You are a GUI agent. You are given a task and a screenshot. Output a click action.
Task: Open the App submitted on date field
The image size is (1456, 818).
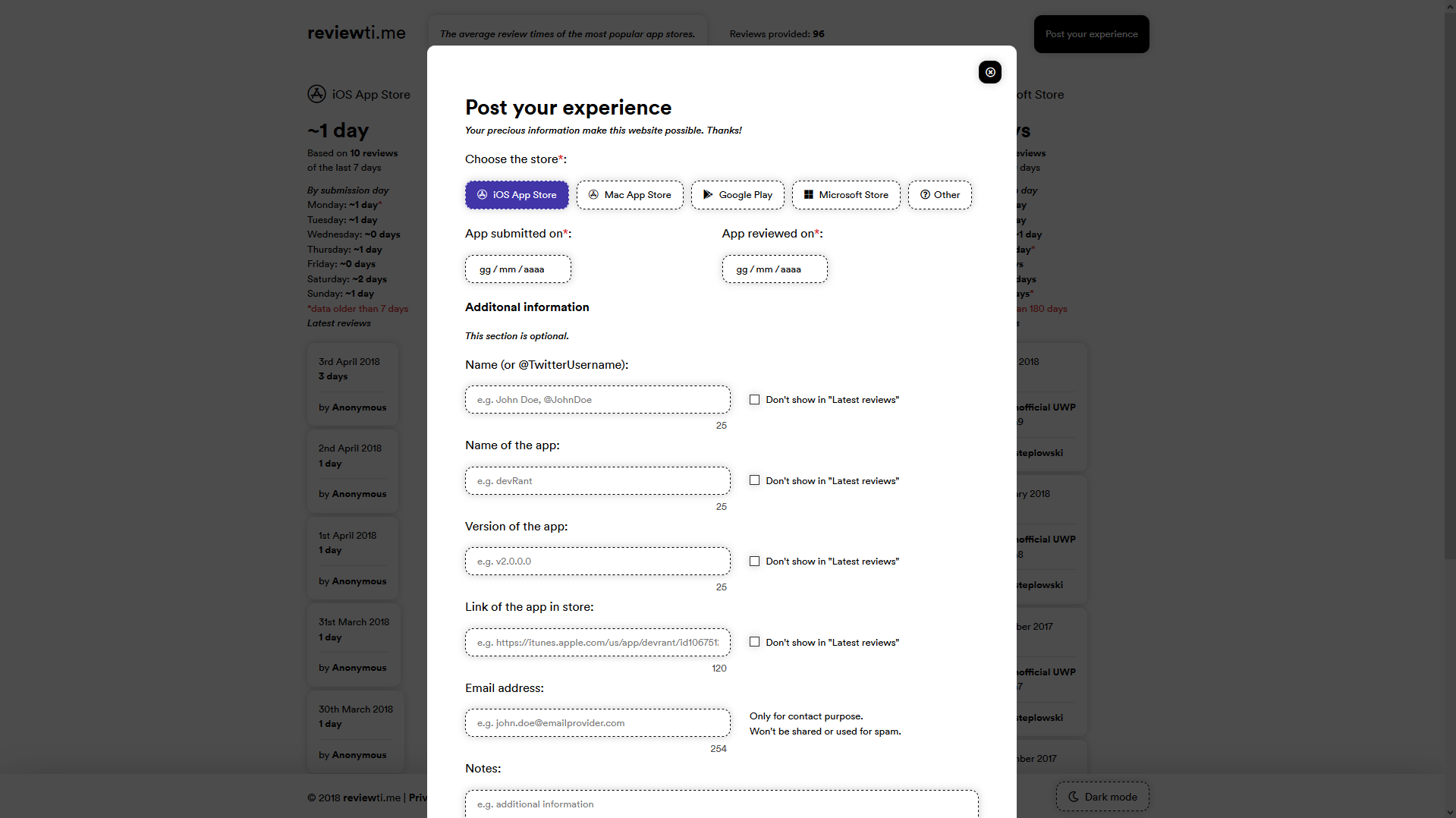517,269
